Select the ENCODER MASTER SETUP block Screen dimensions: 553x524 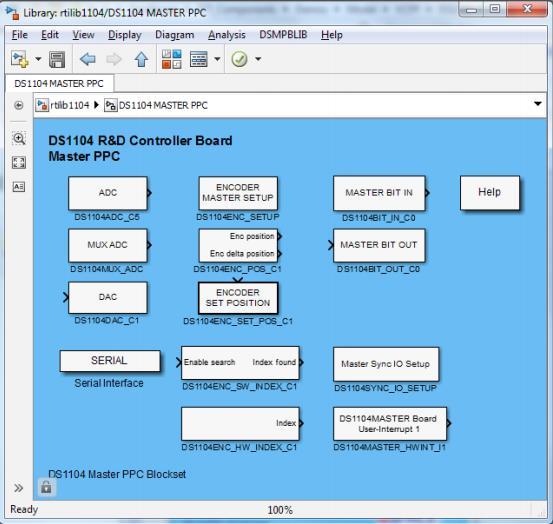pos(238,193)
